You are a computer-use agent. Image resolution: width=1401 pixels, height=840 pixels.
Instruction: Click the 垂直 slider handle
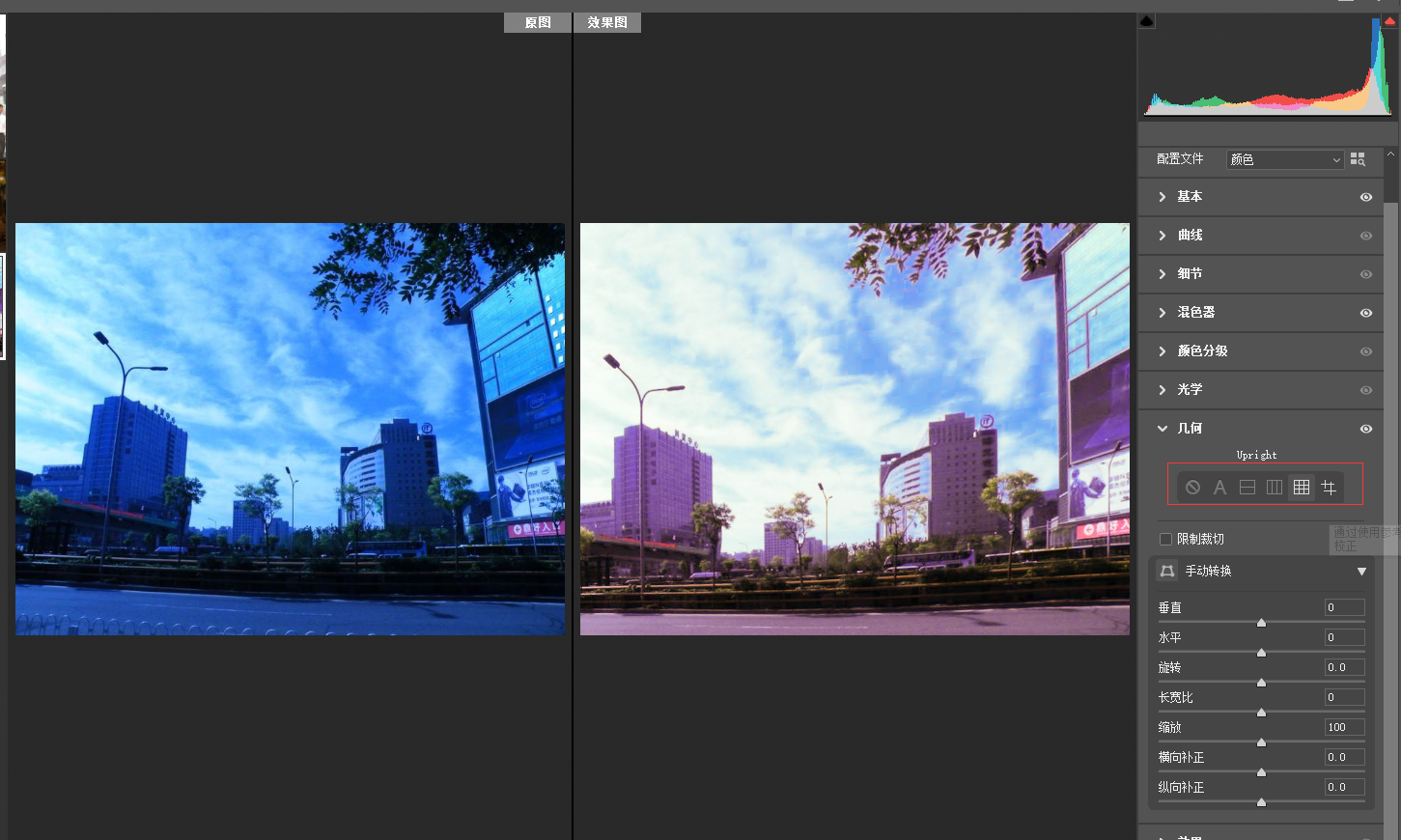[x=1261, y=623]
